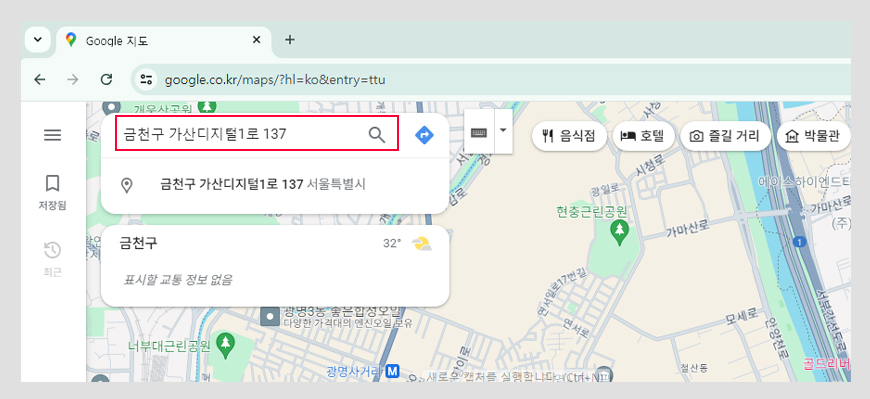Click the location pin suggestion icon
The height and width of the screenshot is (399, 870).
pos(127,185)
